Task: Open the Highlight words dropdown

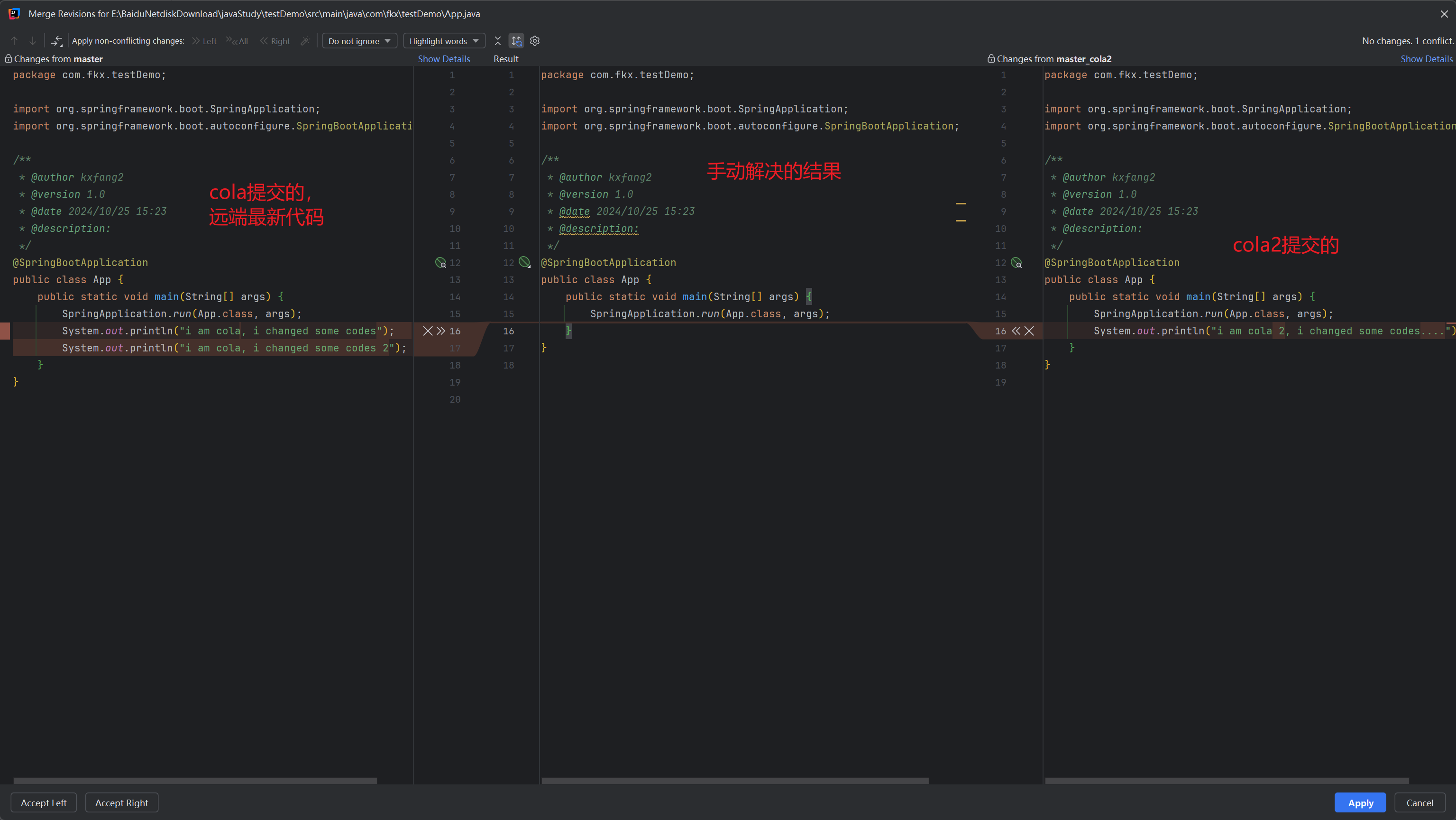Action: coord(444,41)
